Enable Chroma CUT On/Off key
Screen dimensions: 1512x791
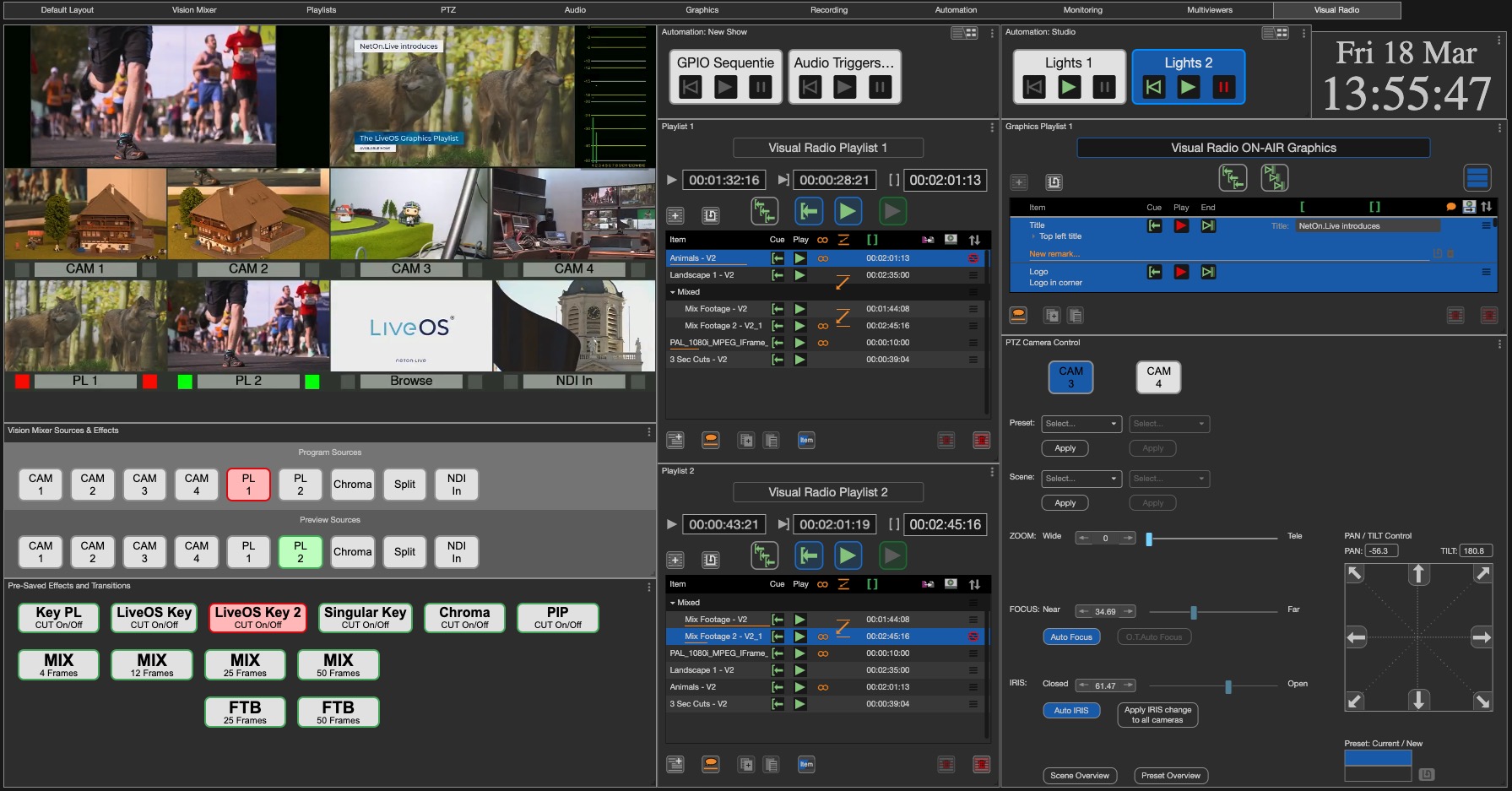[x=464, y=618]
